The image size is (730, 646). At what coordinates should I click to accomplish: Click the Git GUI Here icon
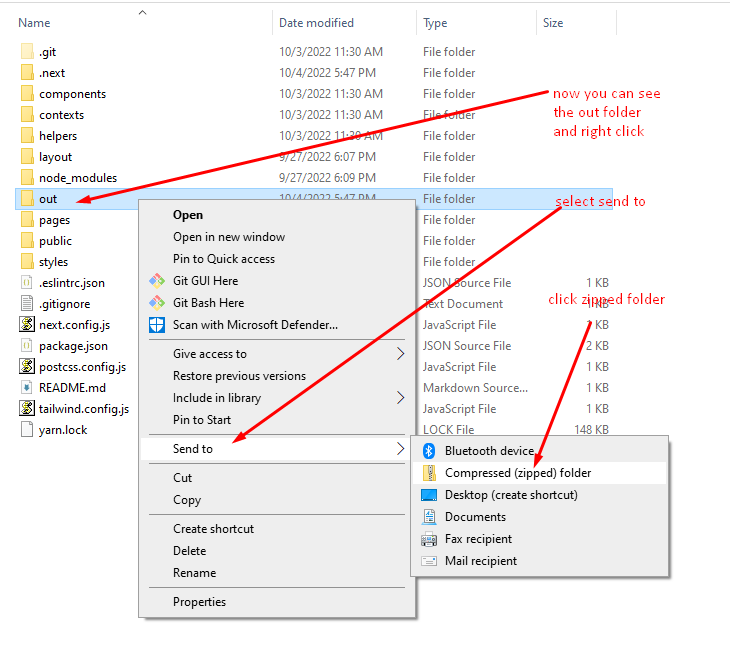coord(157,281)
